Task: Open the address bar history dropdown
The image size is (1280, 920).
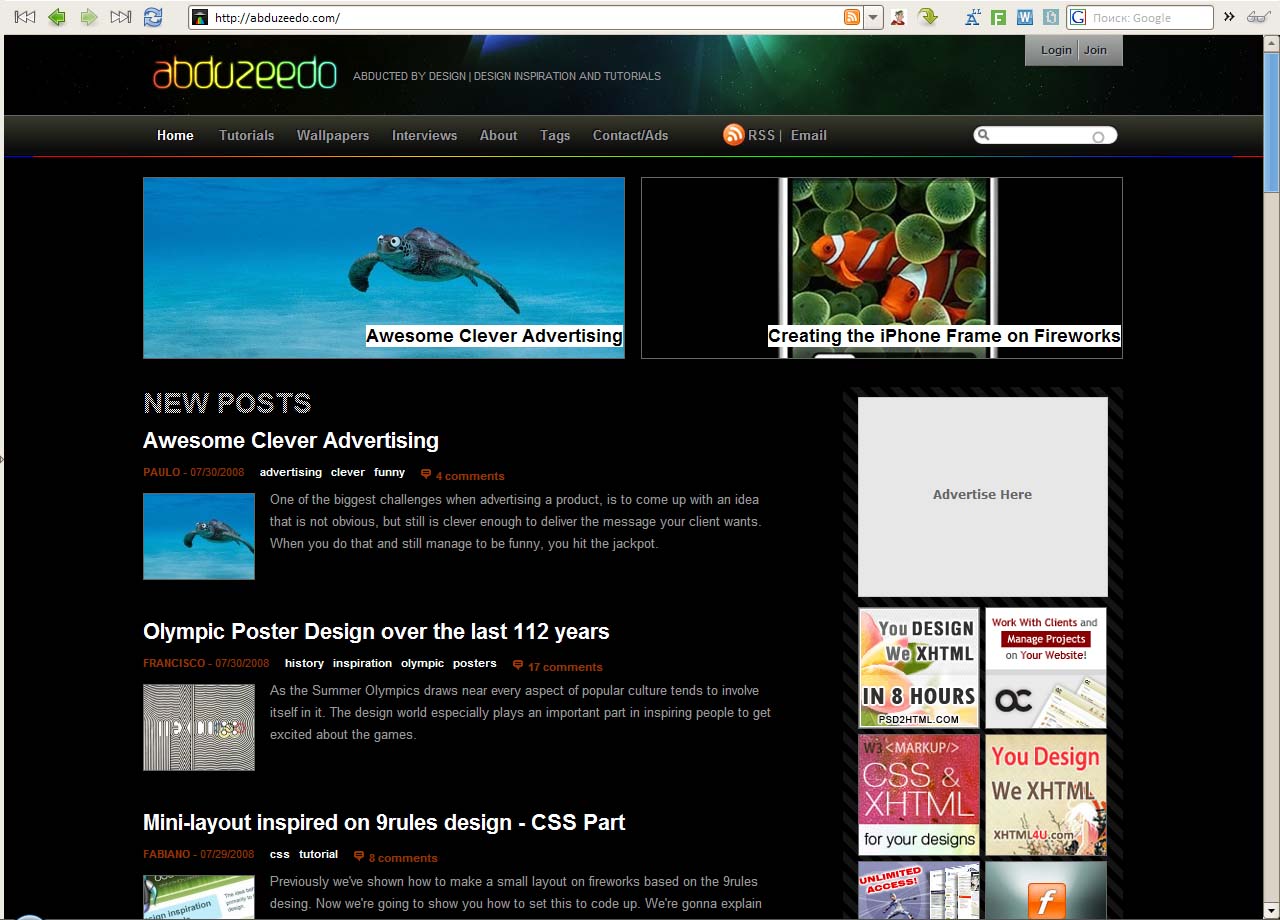Action: (x=873, y=17)
